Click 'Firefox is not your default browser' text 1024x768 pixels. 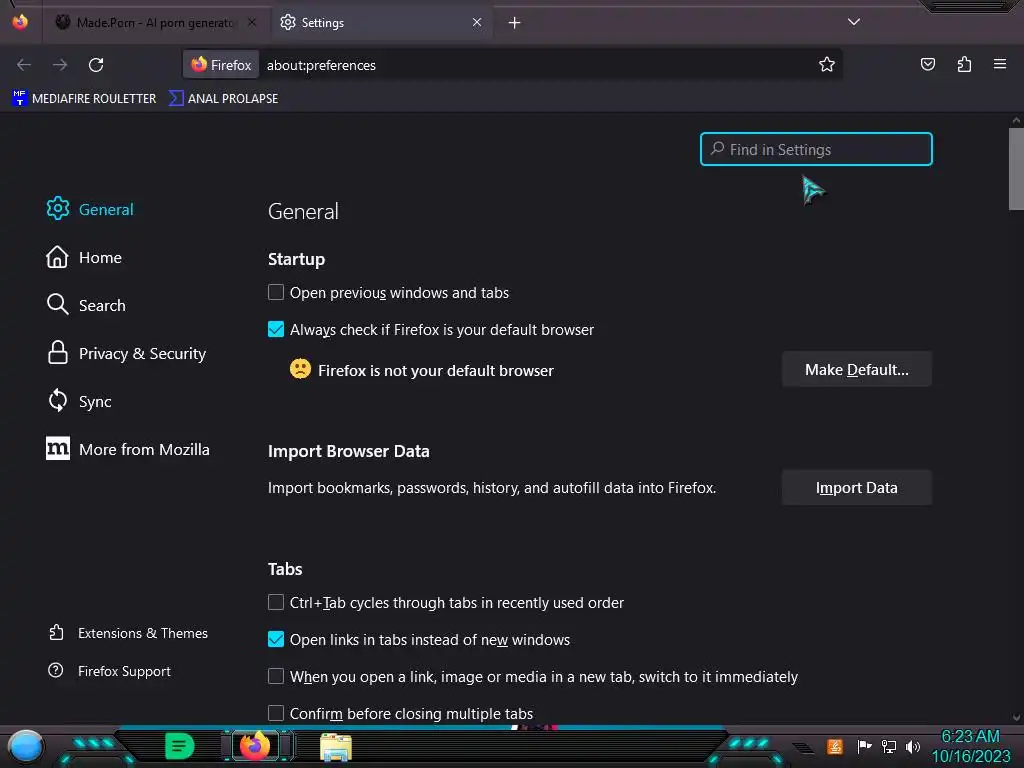(x=436, y=370)
